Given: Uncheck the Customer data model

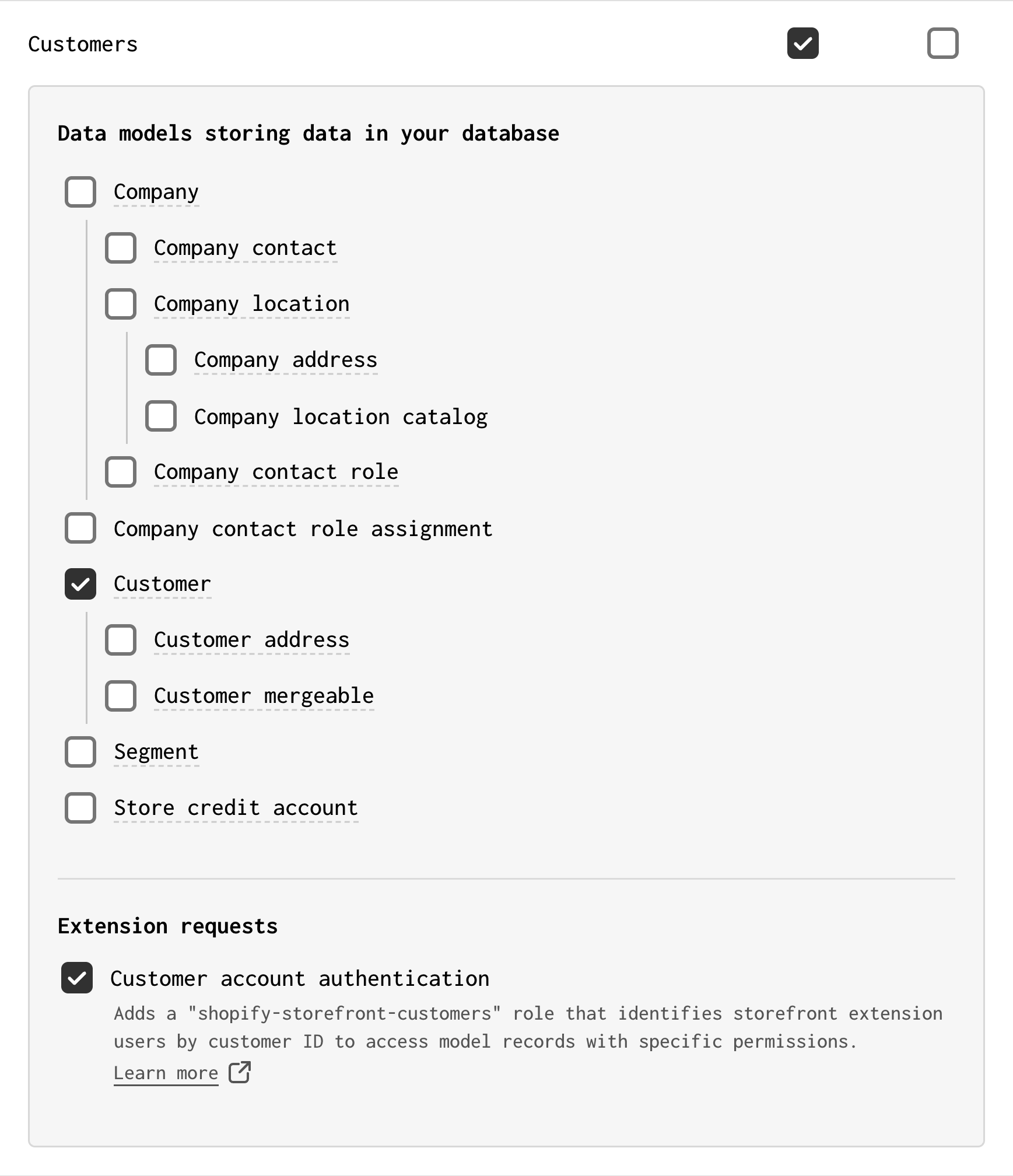Looking at the screenshot, I should click(80, 584).
